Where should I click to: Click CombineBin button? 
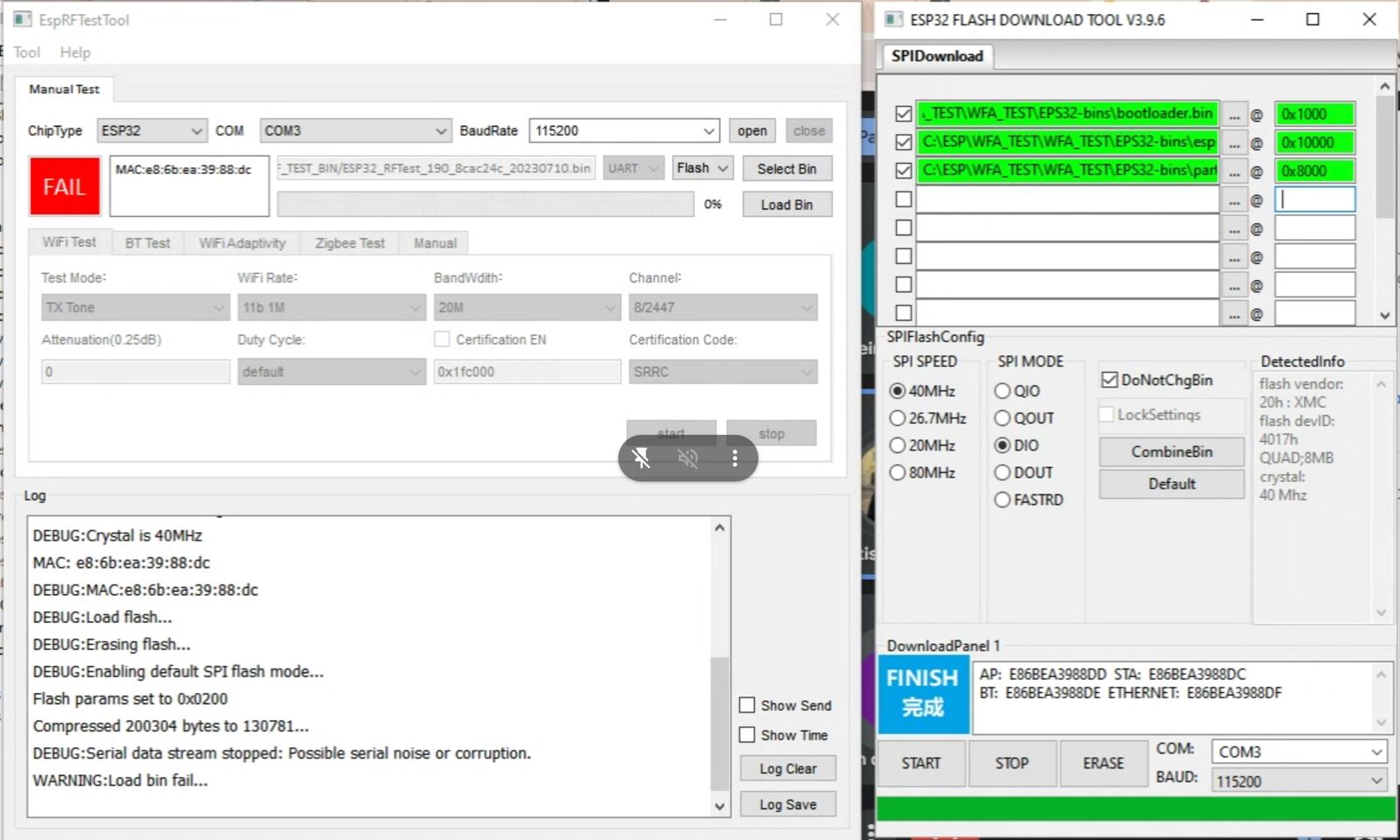1172,451
